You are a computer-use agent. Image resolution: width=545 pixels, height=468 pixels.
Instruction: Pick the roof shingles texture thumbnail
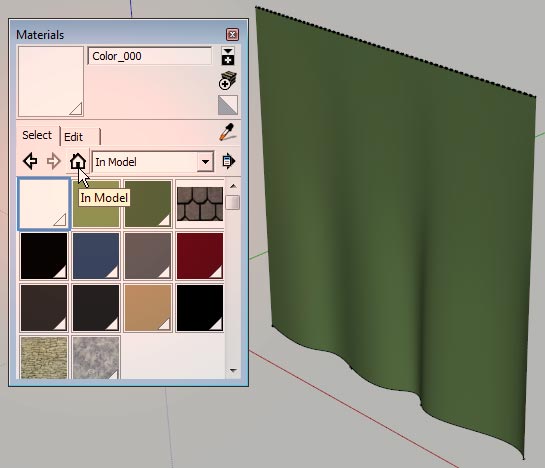click(x=200, y=204)
